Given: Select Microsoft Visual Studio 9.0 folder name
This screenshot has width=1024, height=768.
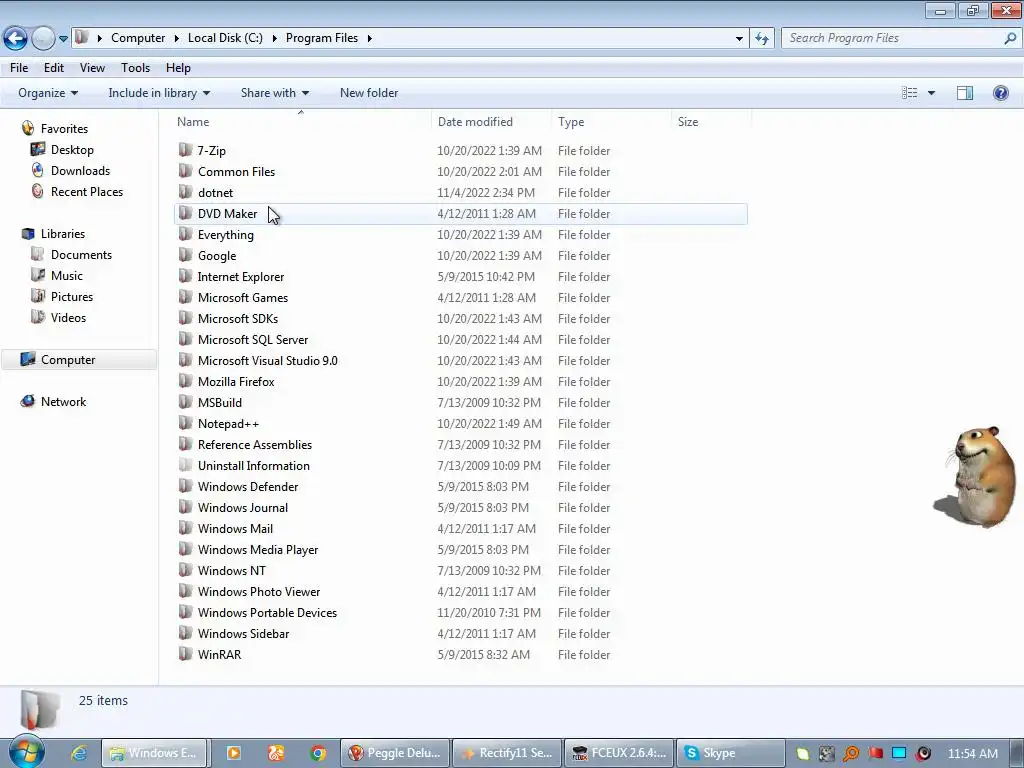Looking at the screenshot, I should tap(268, 360).
